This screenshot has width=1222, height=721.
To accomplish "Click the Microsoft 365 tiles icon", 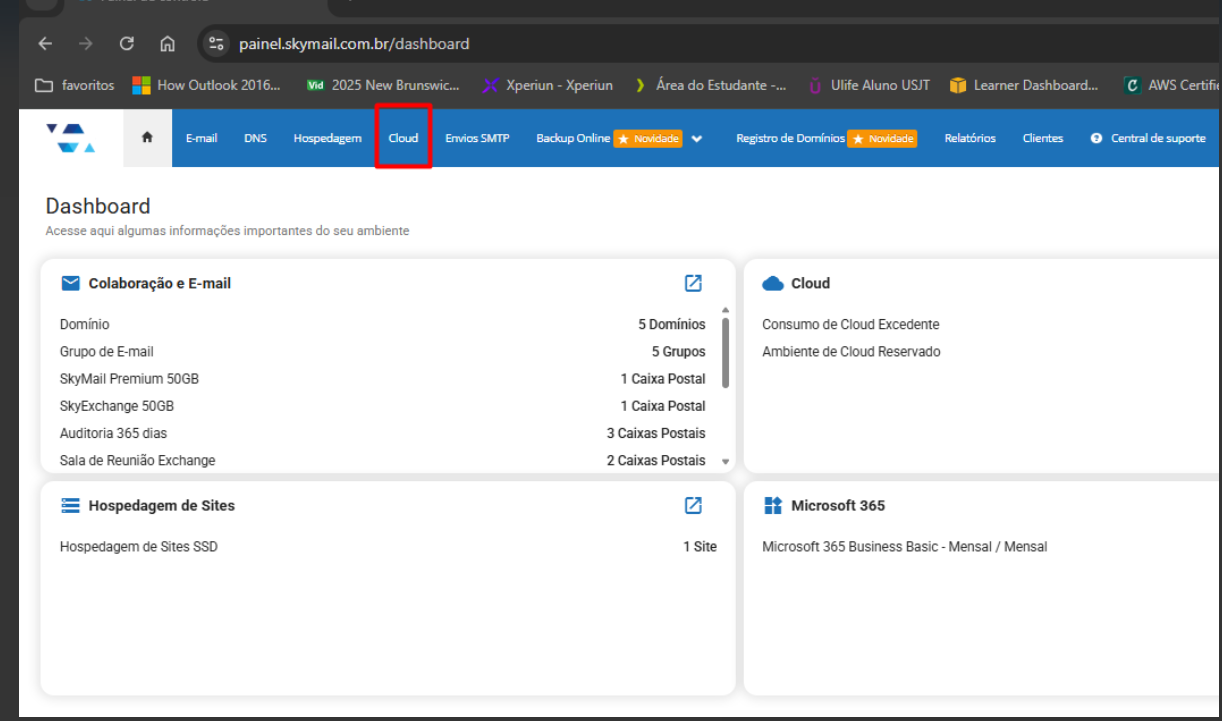I will [x=772, y=505].
